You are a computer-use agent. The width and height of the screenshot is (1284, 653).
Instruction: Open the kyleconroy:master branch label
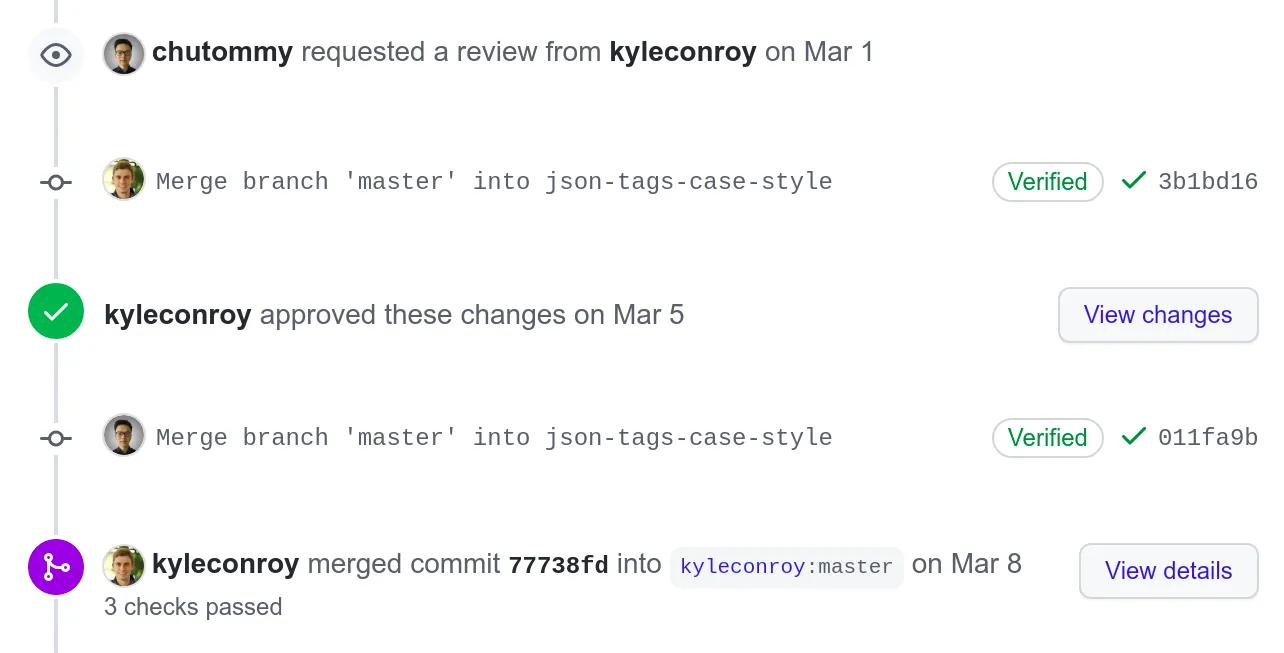(786, 567)
